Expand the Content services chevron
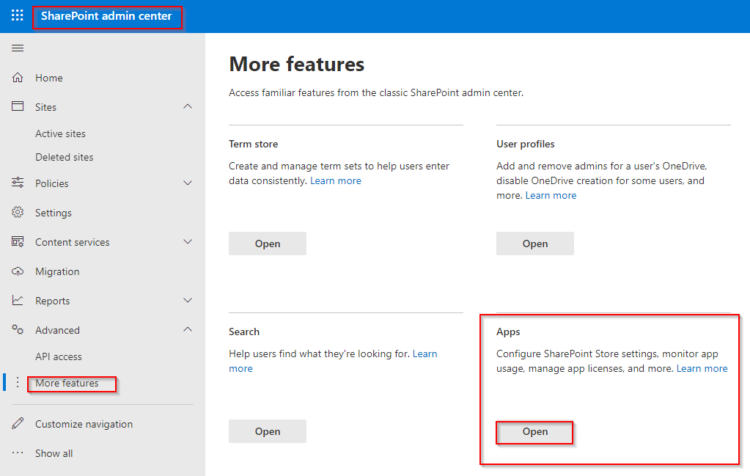This screenshot has height=476, width=750. 188,242
